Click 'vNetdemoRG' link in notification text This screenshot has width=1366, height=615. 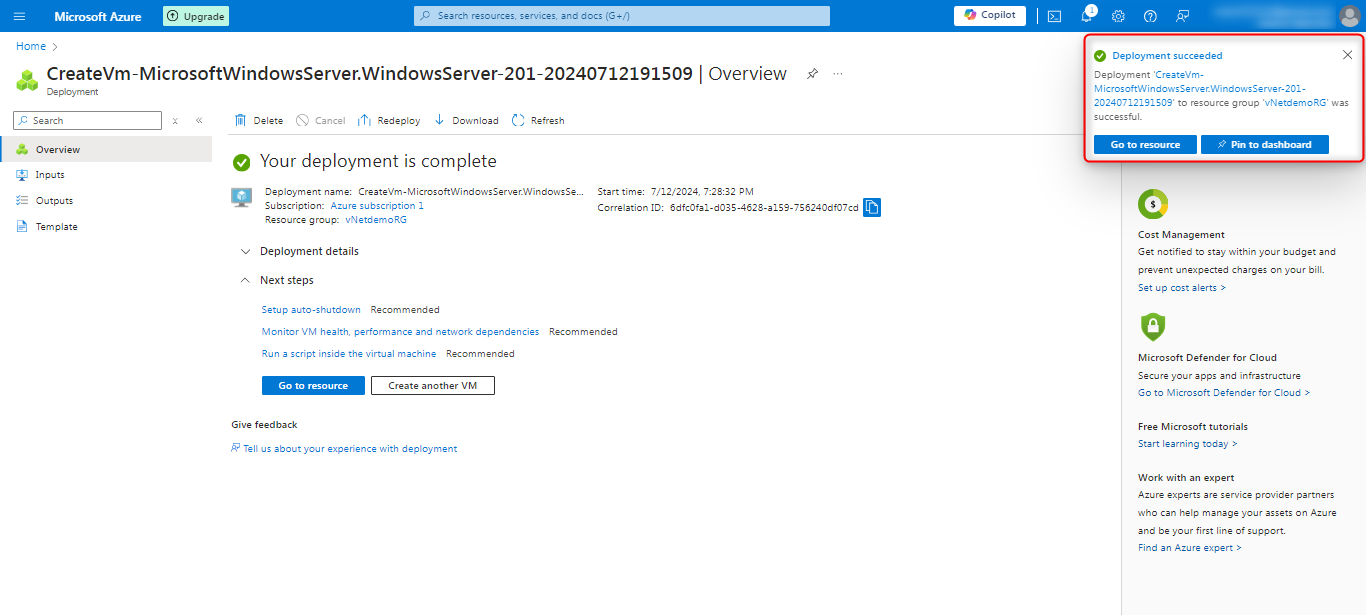(x=1295, y=102)
